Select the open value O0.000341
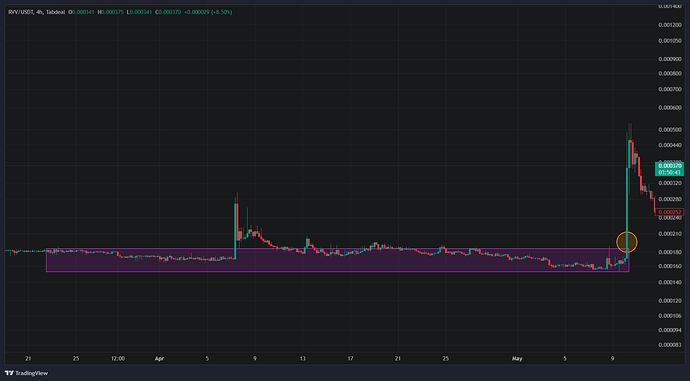 pos(81,12)
